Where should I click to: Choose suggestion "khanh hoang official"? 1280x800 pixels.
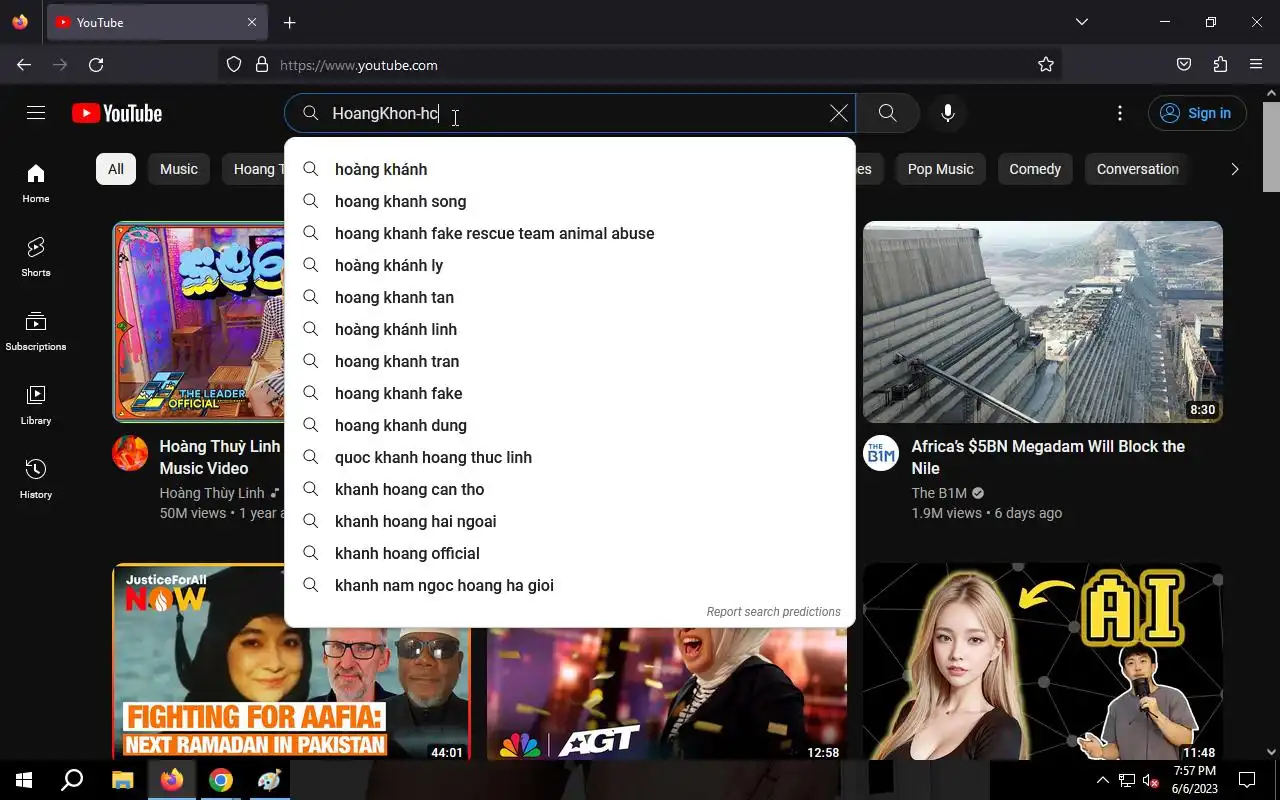(x=570, y=553)
